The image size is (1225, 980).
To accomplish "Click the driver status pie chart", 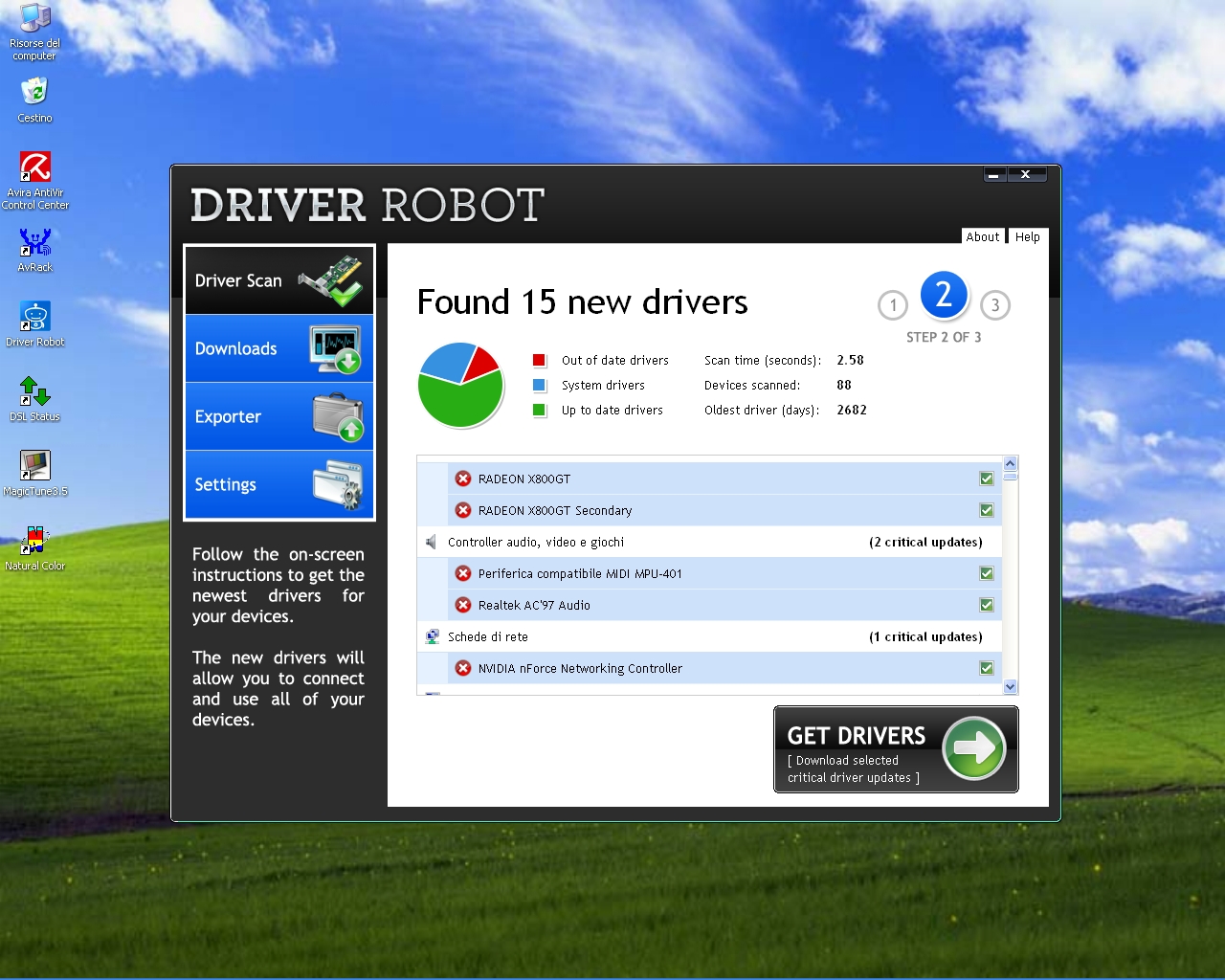I will [x=460, y=385].
